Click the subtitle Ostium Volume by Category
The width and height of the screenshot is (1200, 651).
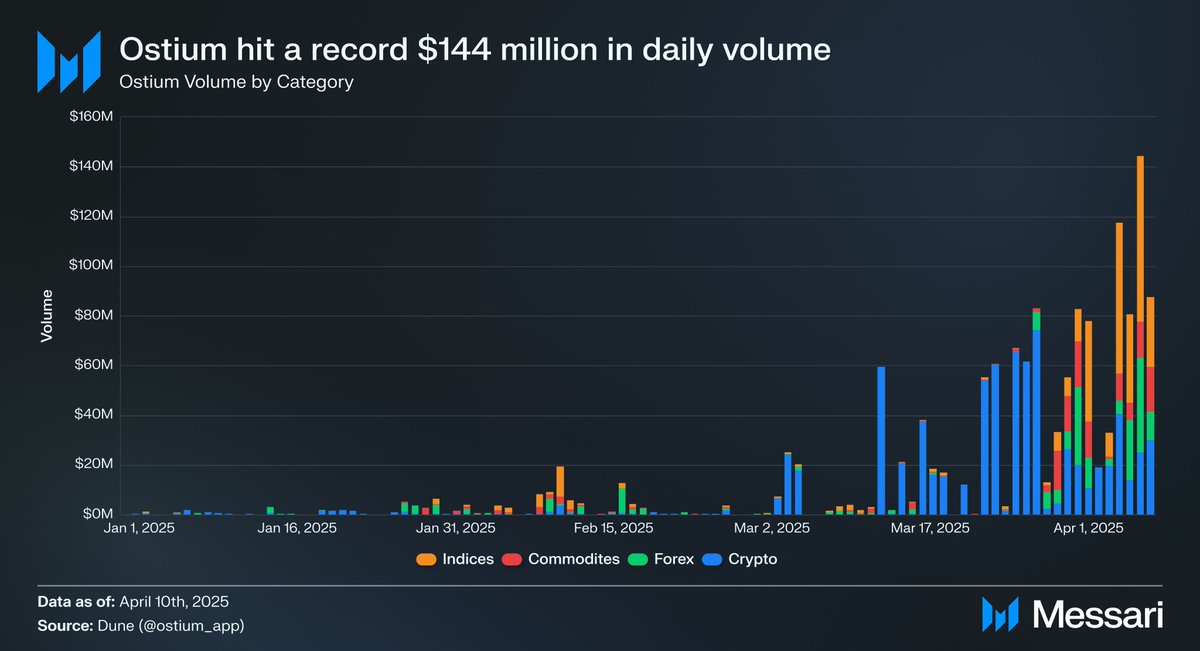pos(237,82)
